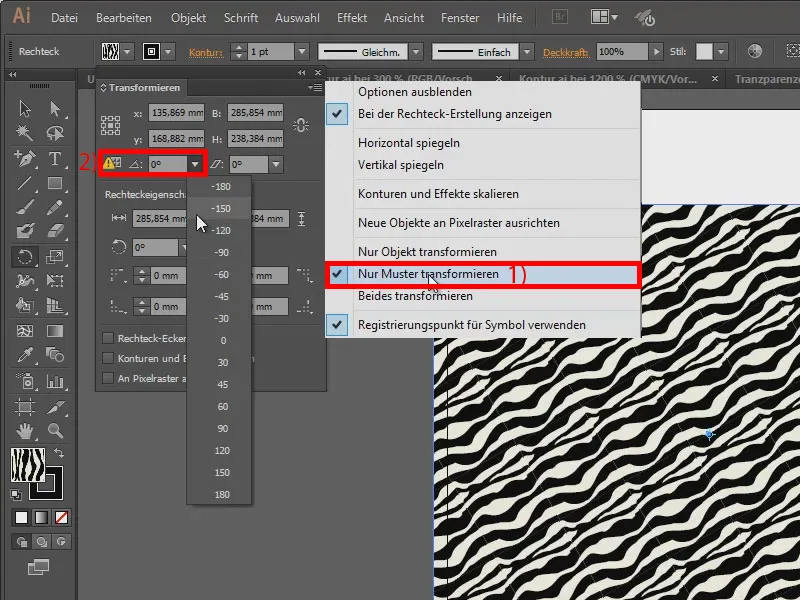800x600 pixels.
Task: Select the Blend tool
Action: 55,355
